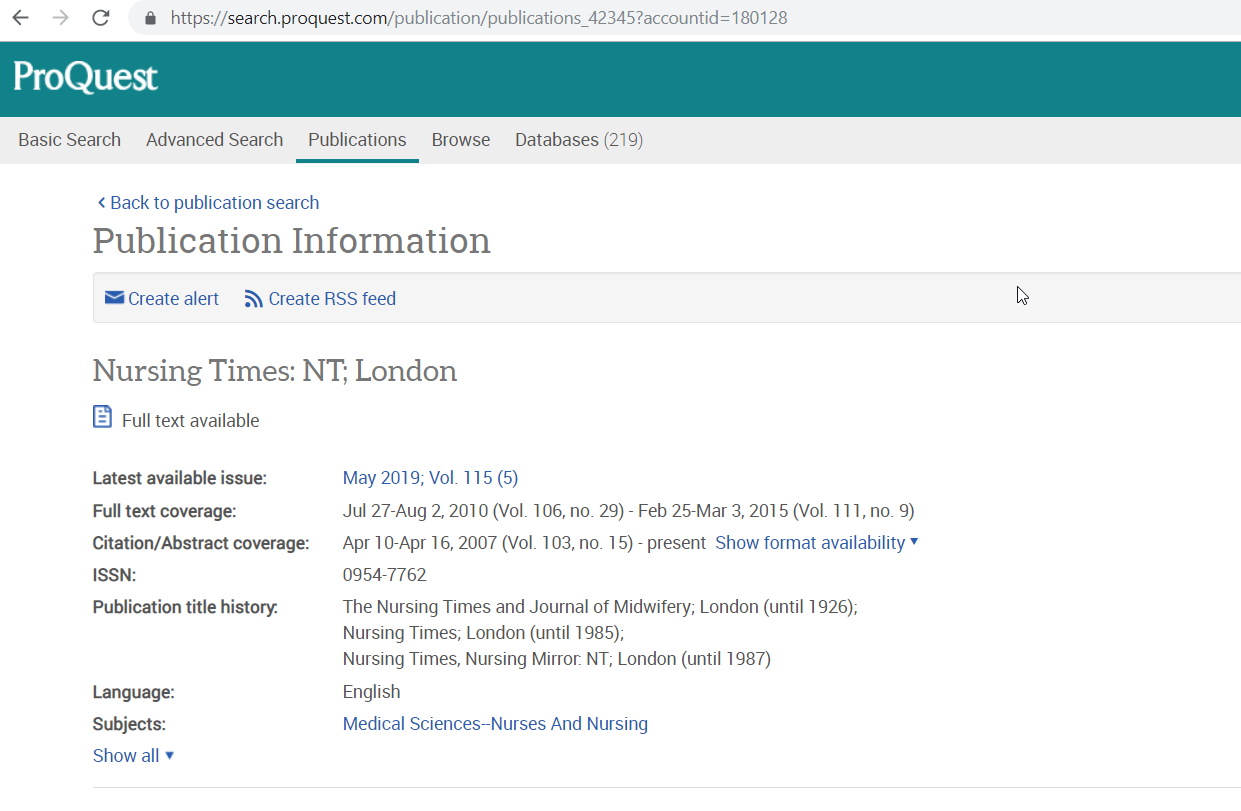Expand Show format availability
This screenshot has height=811, width=1241.
coord(817,543)
